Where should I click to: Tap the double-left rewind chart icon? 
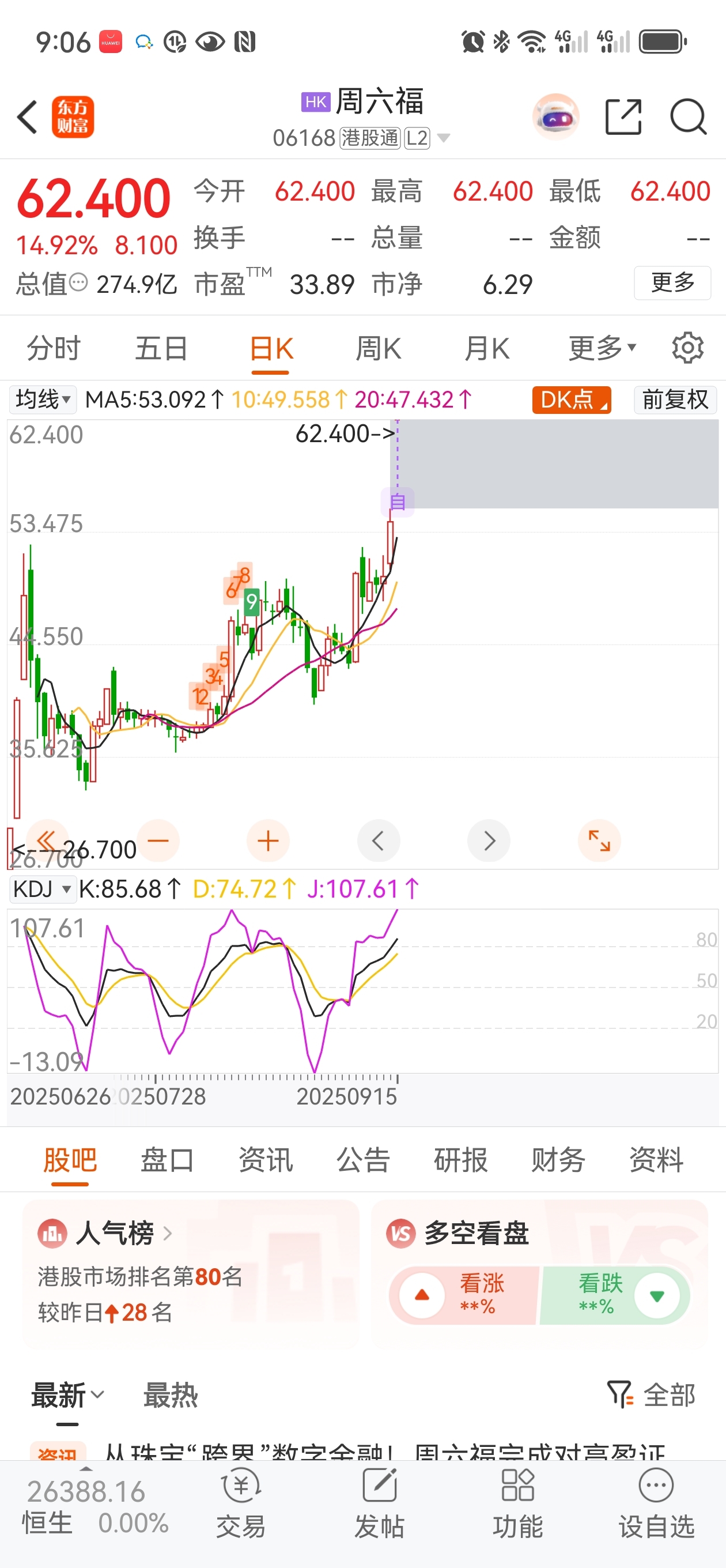47,840
